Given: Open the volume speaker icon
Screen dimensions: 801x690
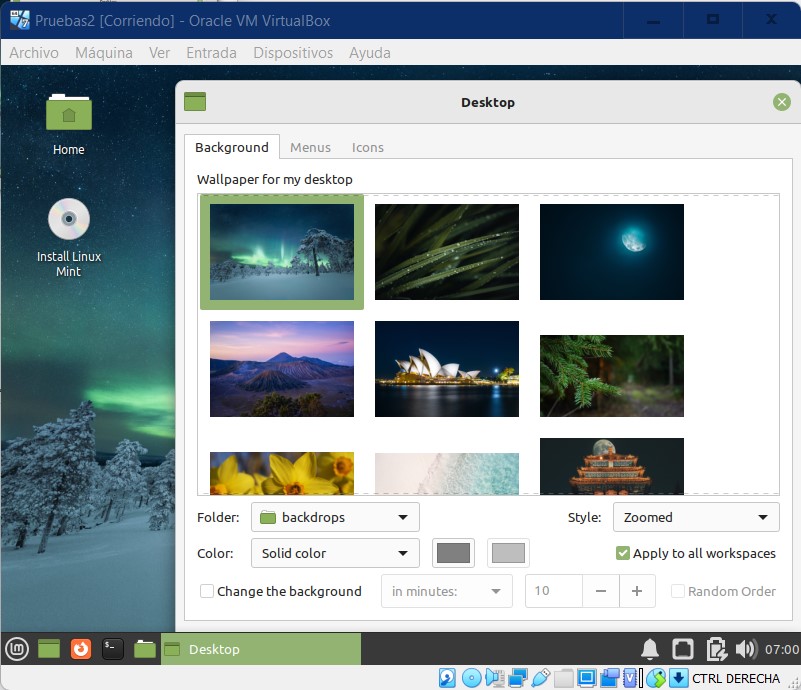Looking at the screenshot, I should point(746,649).
